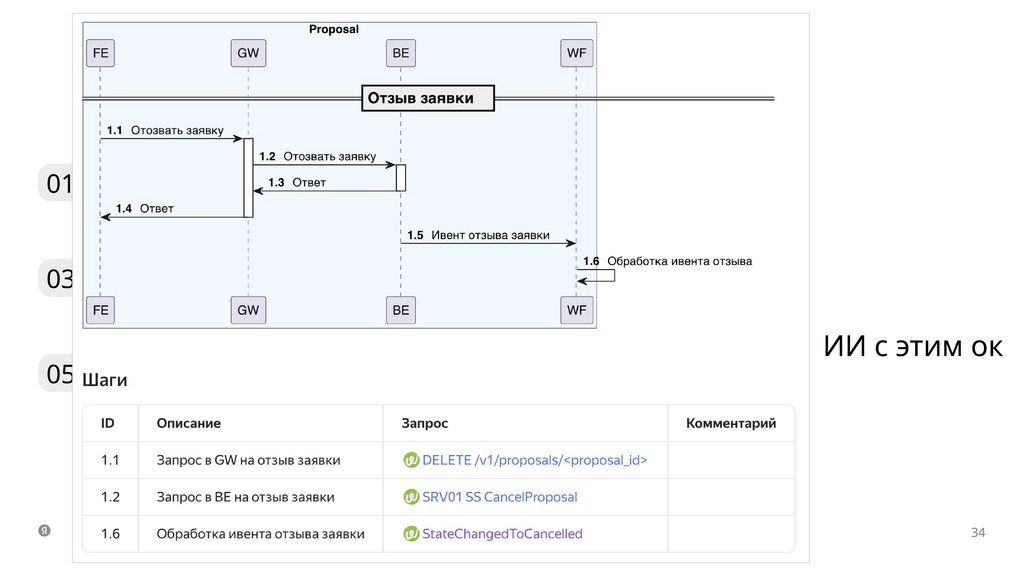Click the "ИИ с этим ок" text
The height and width of the screenshot is (576, 1024).
tap(912, 347)
